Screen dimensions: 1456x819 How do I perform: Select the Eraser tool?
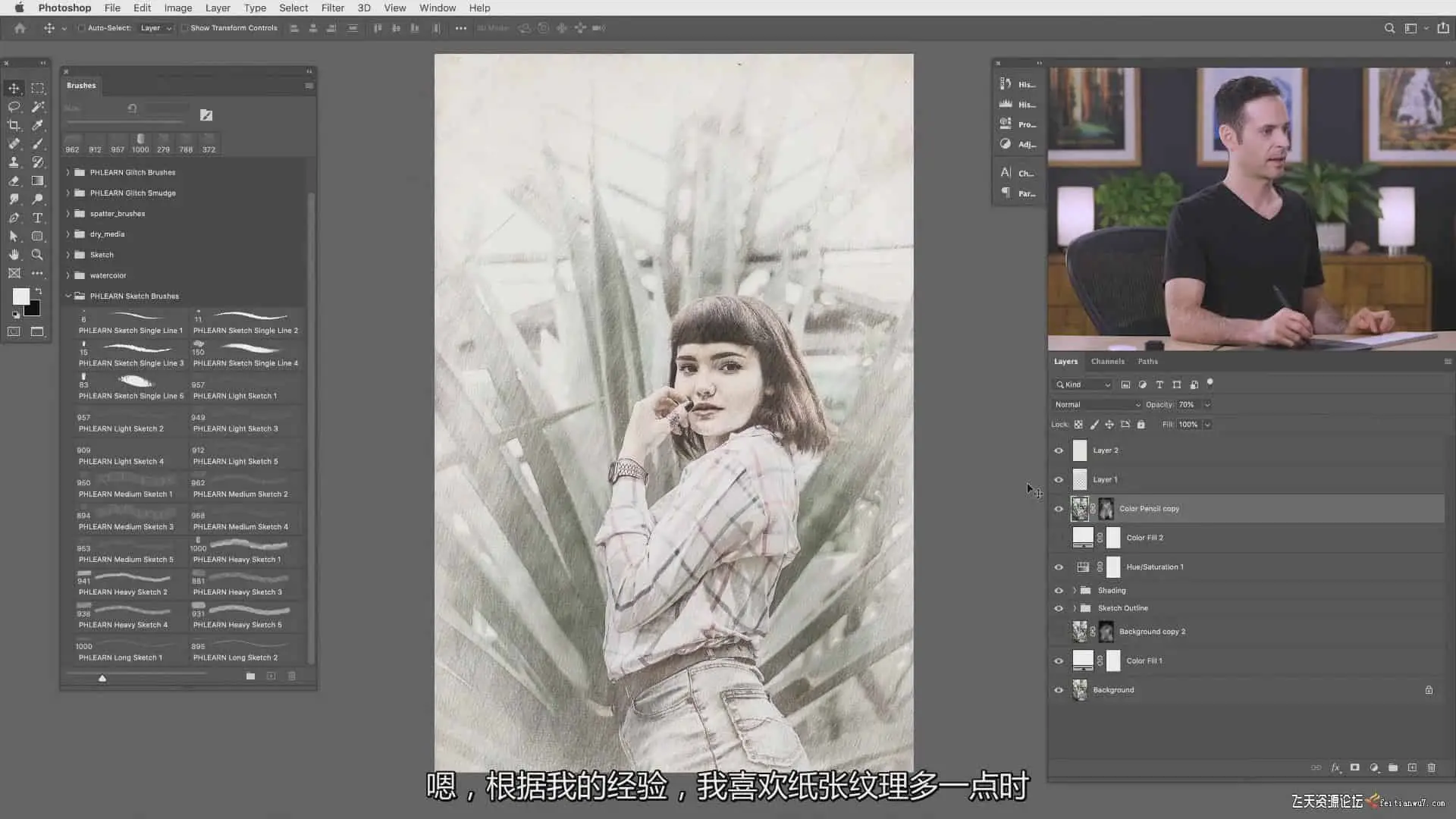tap(14, 180)
